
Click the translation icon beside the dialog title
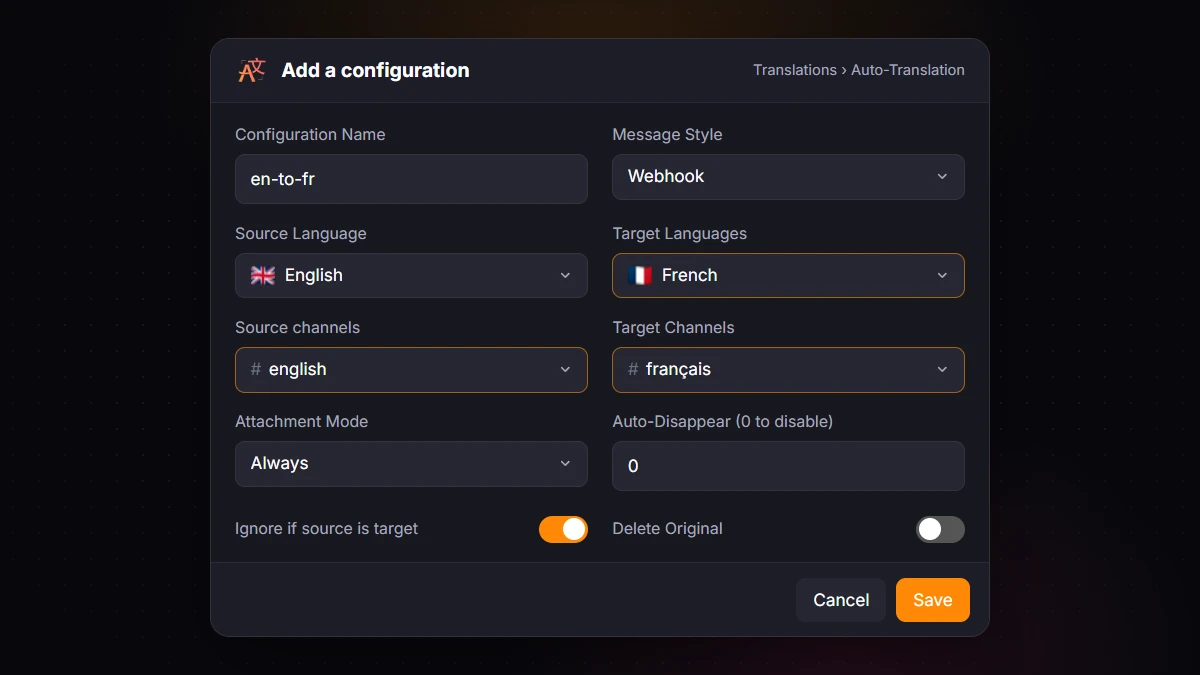(252, 70)
